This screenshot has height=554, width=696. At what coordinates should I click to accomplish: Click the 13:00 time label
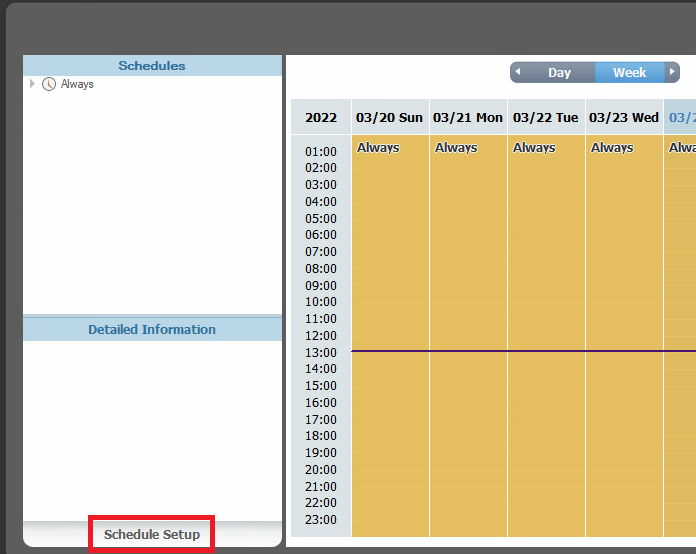click(x=321, y=352)
